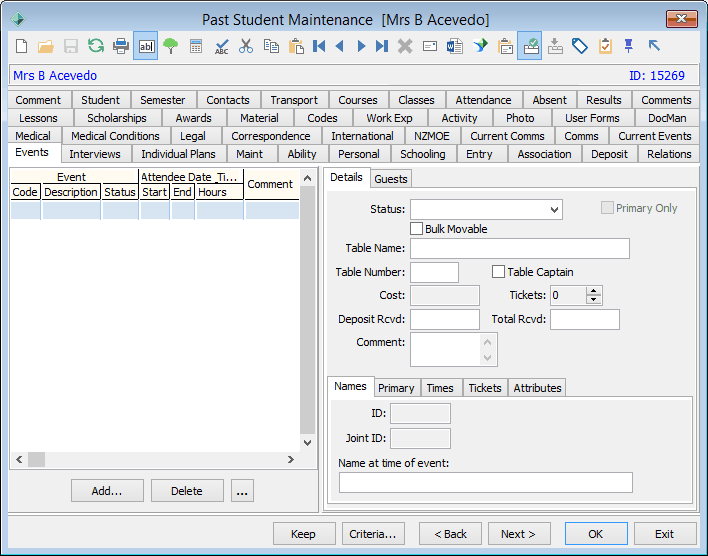Click the < Back button

(x=450, y=534)
